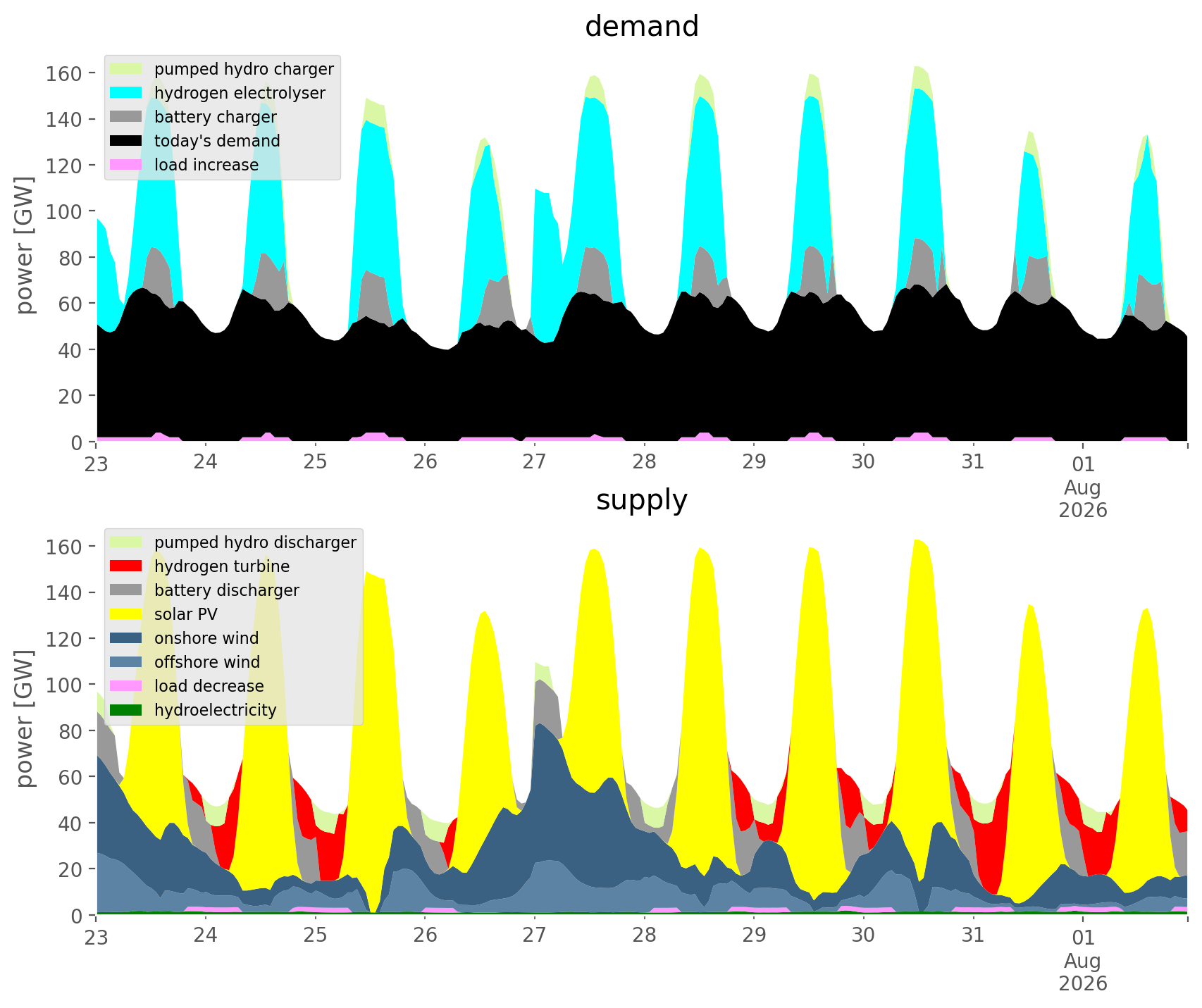
Task: Select the yellow solar PV legend swatch
Action: click(128, 614)
